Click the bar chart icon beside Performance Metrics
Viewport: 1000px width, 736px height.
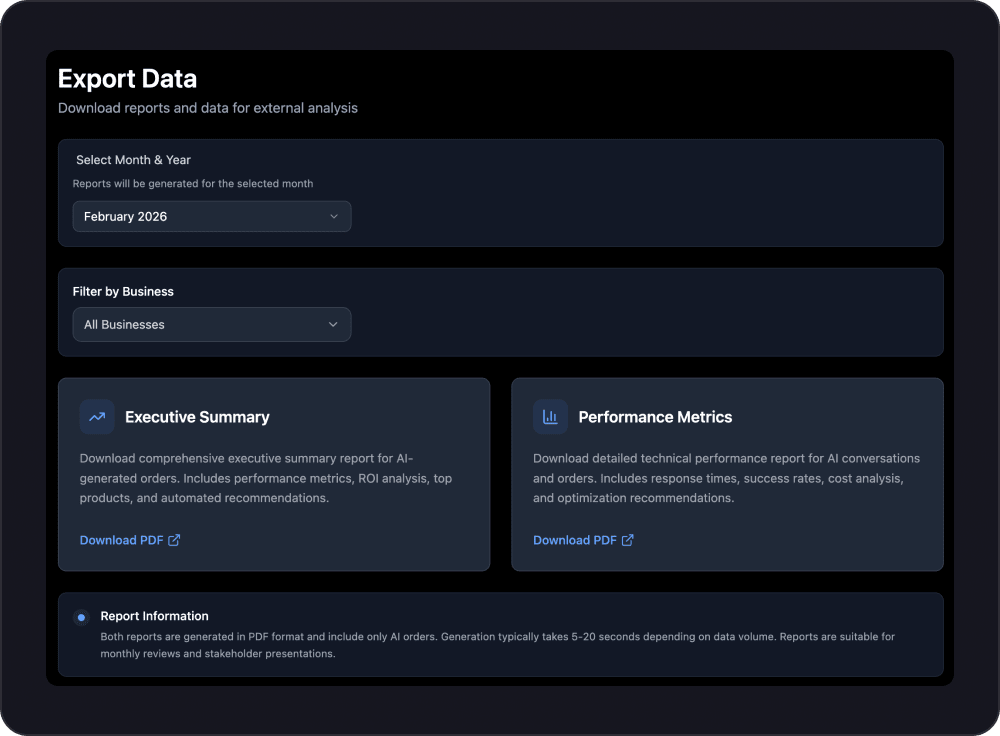[x=550, y=417]
